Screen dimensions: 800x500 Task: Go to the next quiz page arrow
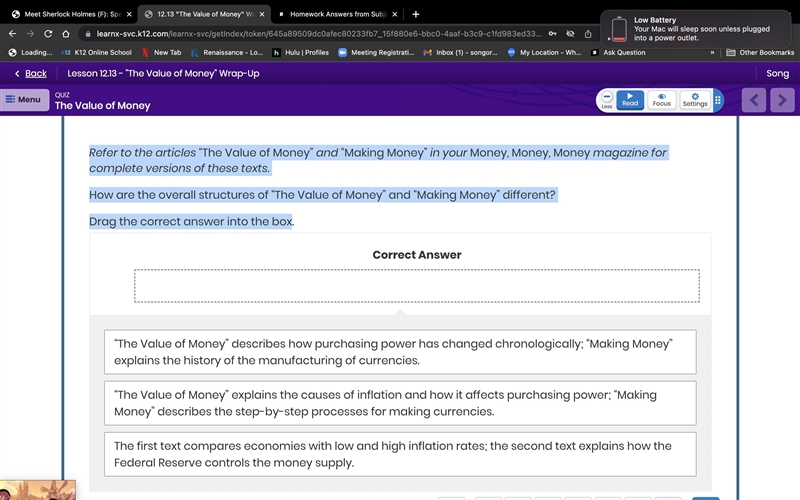coord(782,100)
